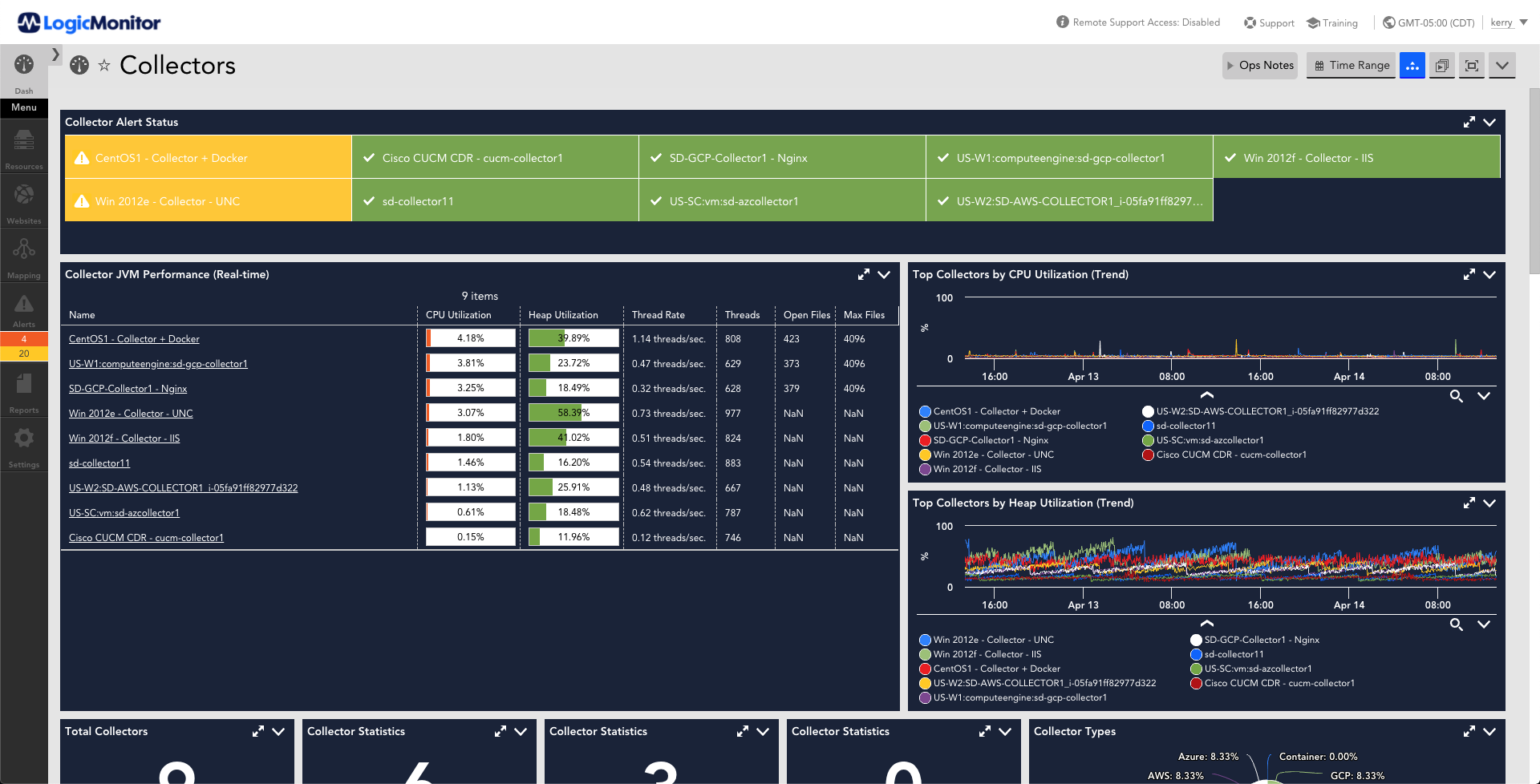Toggle Cisco CUCM CDR in CPU trend legend
This screenshot has height=784, width=1540.
tap(1225, 455)
